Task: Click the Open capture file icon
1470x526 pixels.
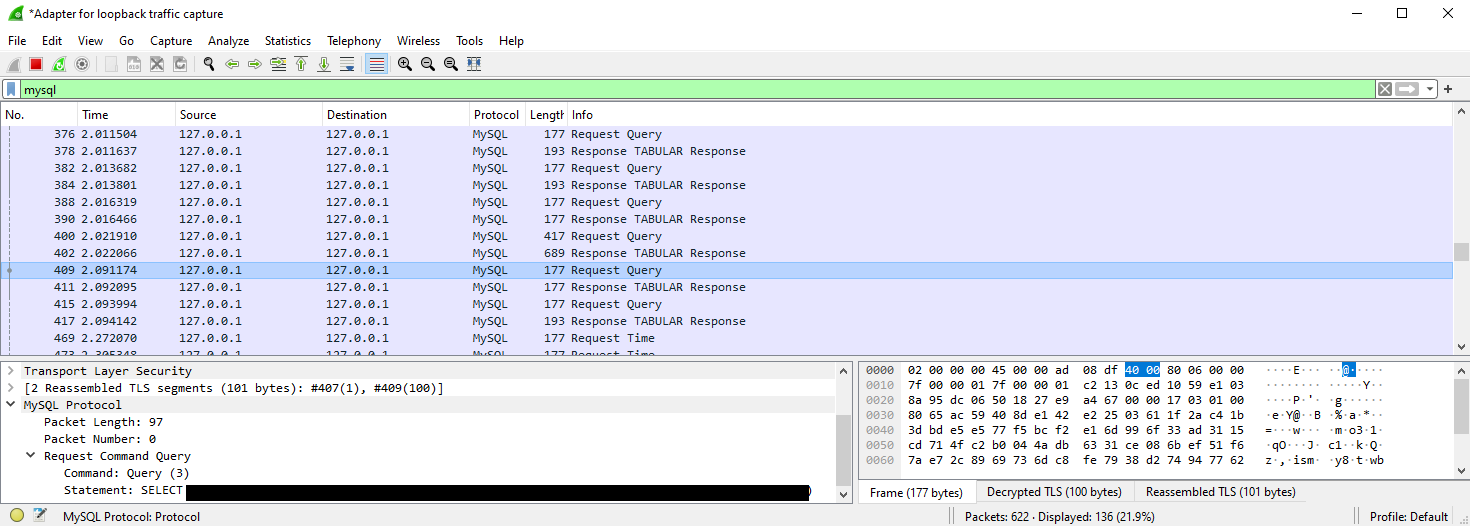Action: coord(111,64)
